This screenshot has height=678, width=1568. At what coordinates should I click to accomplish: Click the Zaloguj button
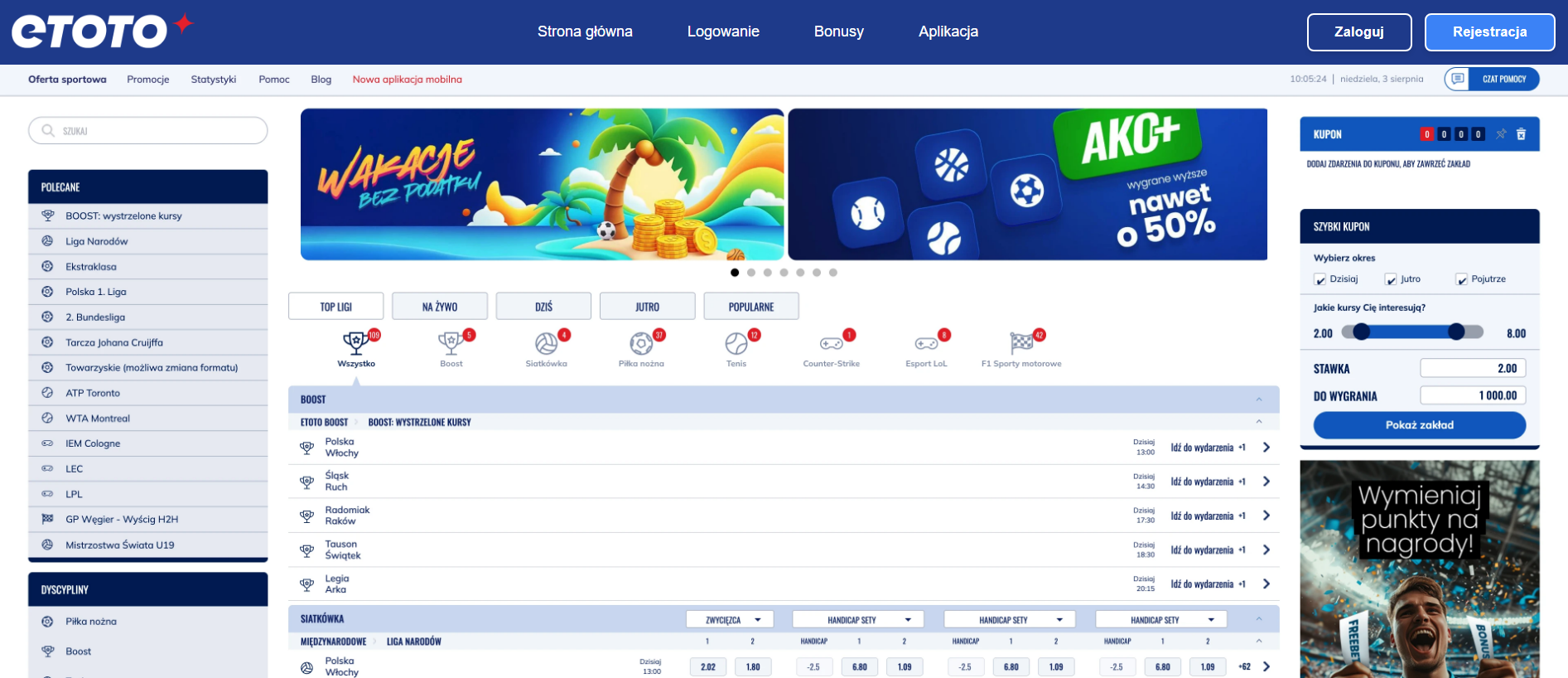point(1359,32)
